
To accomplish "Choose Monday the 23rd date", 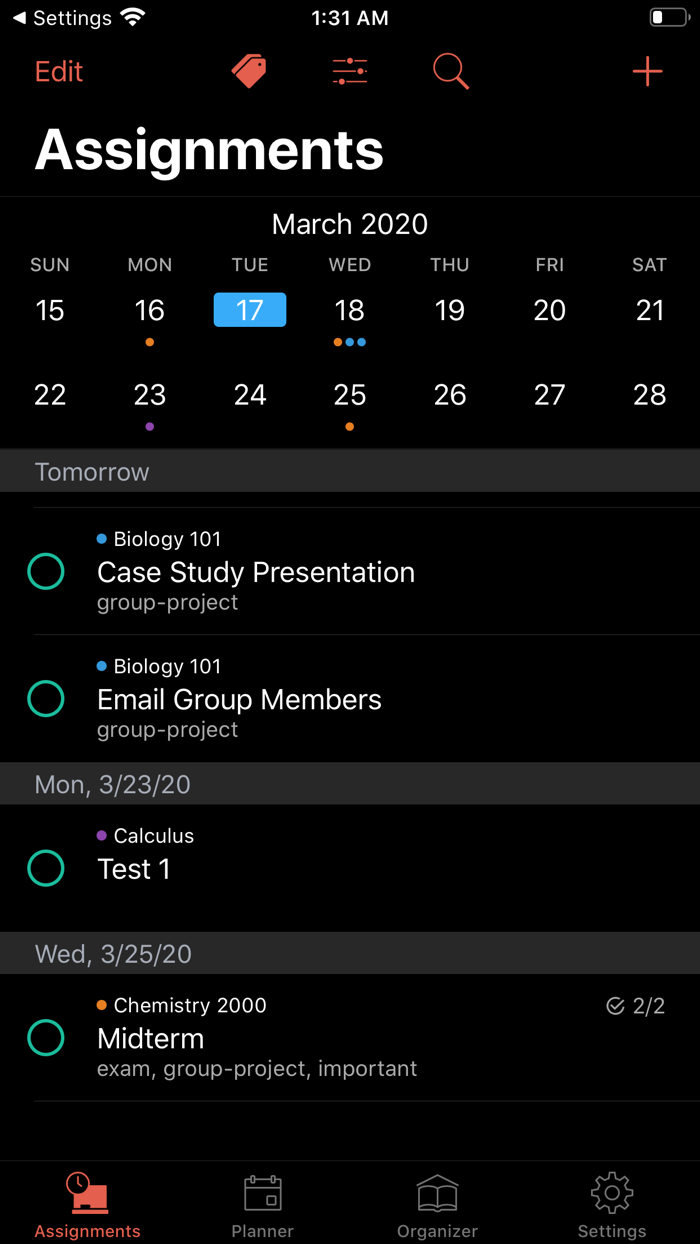I will click(x=150, y=396).
